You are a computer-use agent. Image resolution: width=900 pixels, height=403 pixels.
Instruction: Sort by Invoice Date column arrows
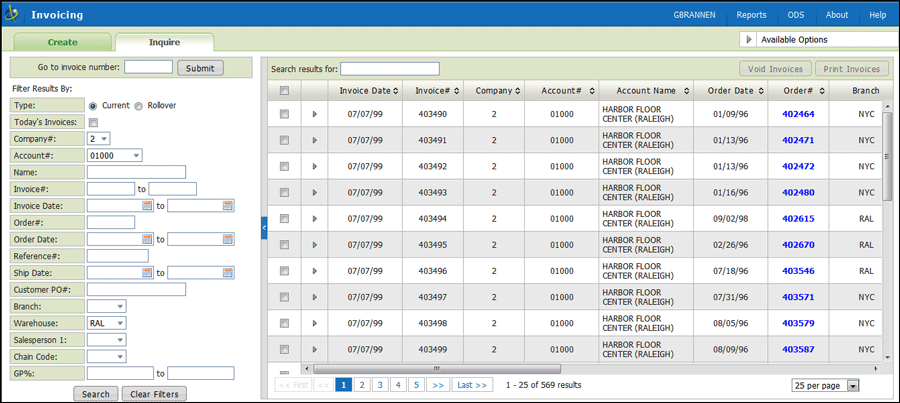tap(396, 91)
